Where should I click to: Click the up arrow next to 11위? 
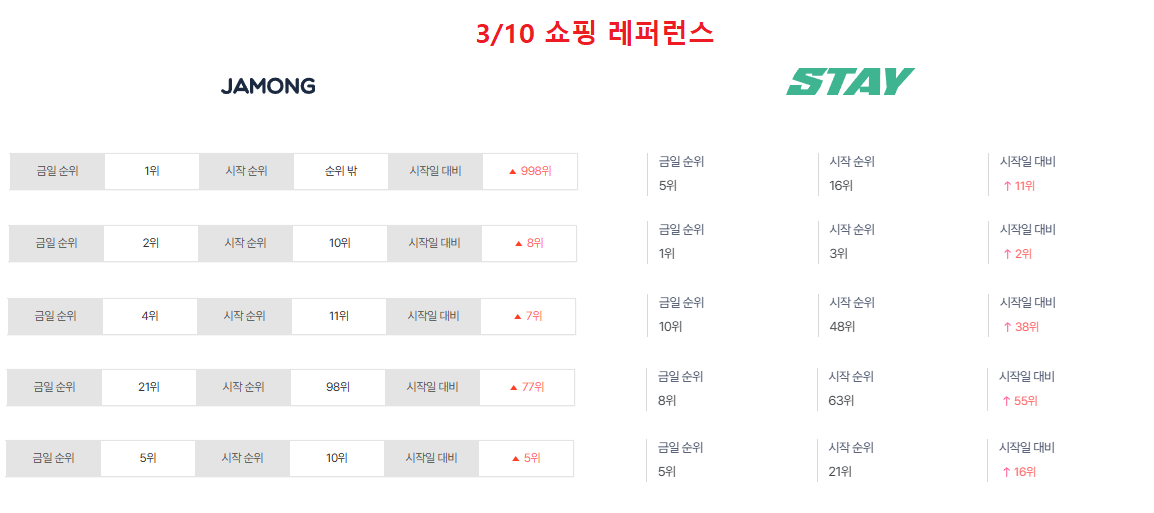click(1008, 186)
